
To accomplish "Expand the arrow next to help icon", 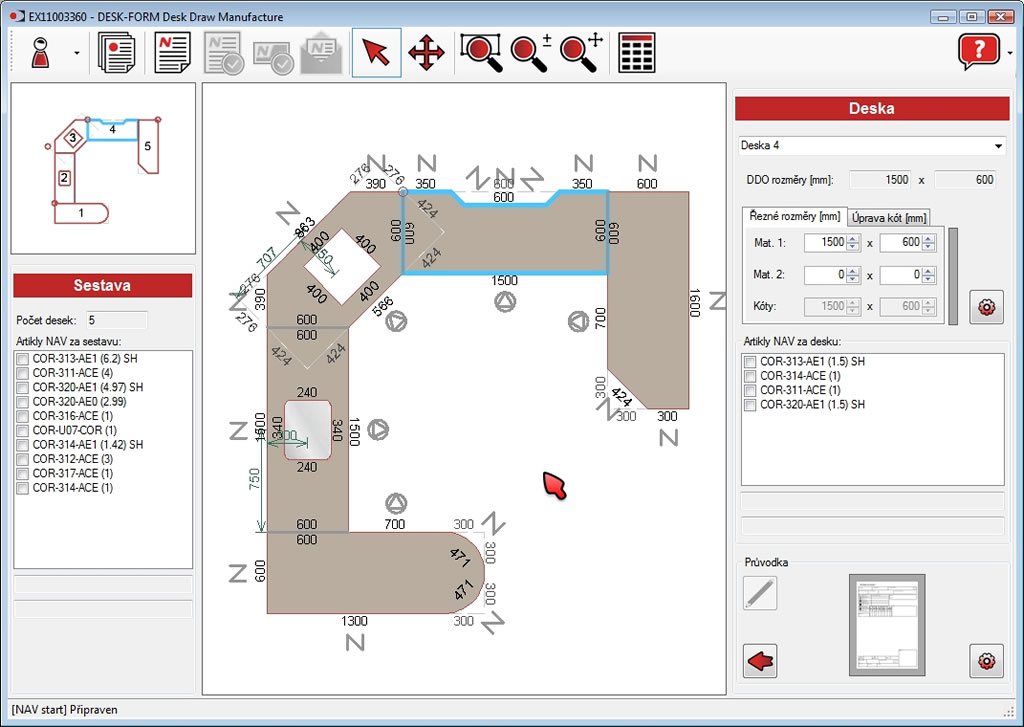I will coord(1010,53).
